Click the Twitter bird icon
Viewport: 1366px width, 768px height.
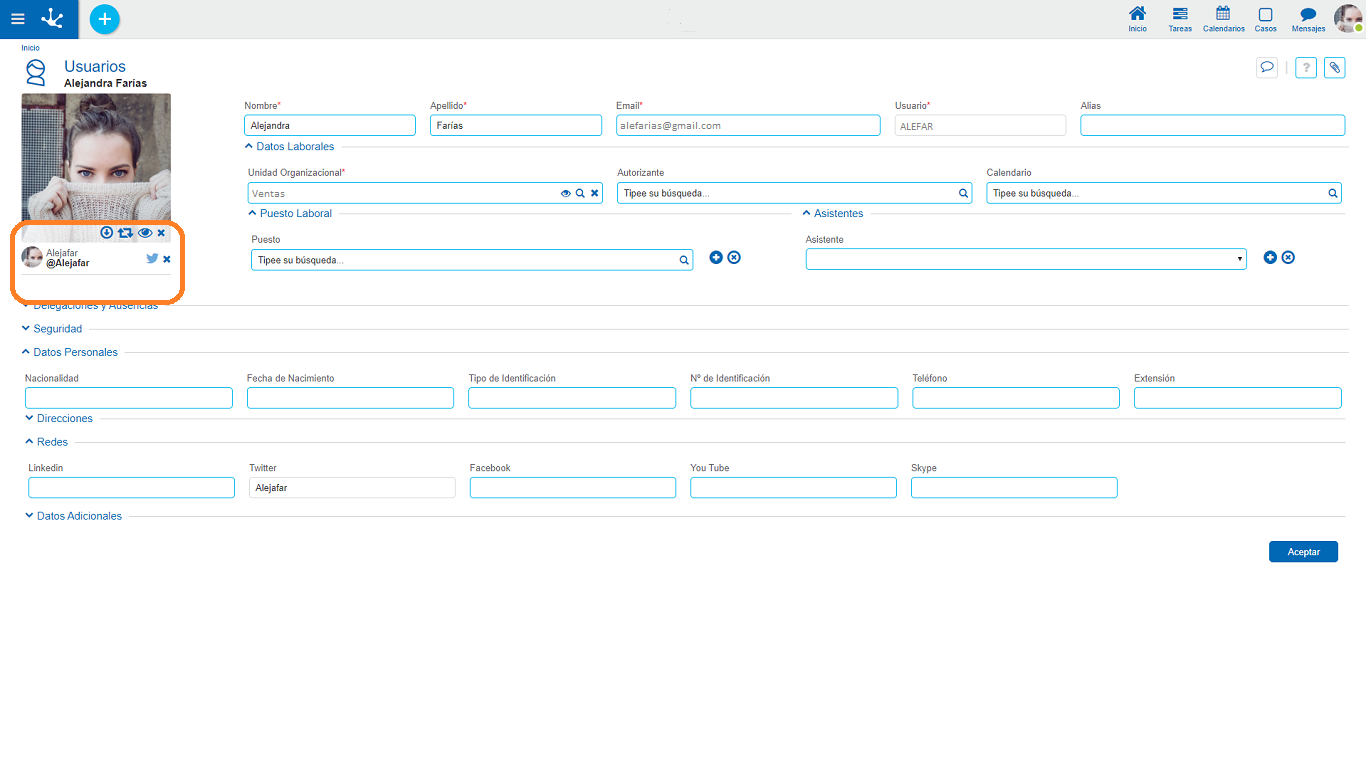(152, 258)
